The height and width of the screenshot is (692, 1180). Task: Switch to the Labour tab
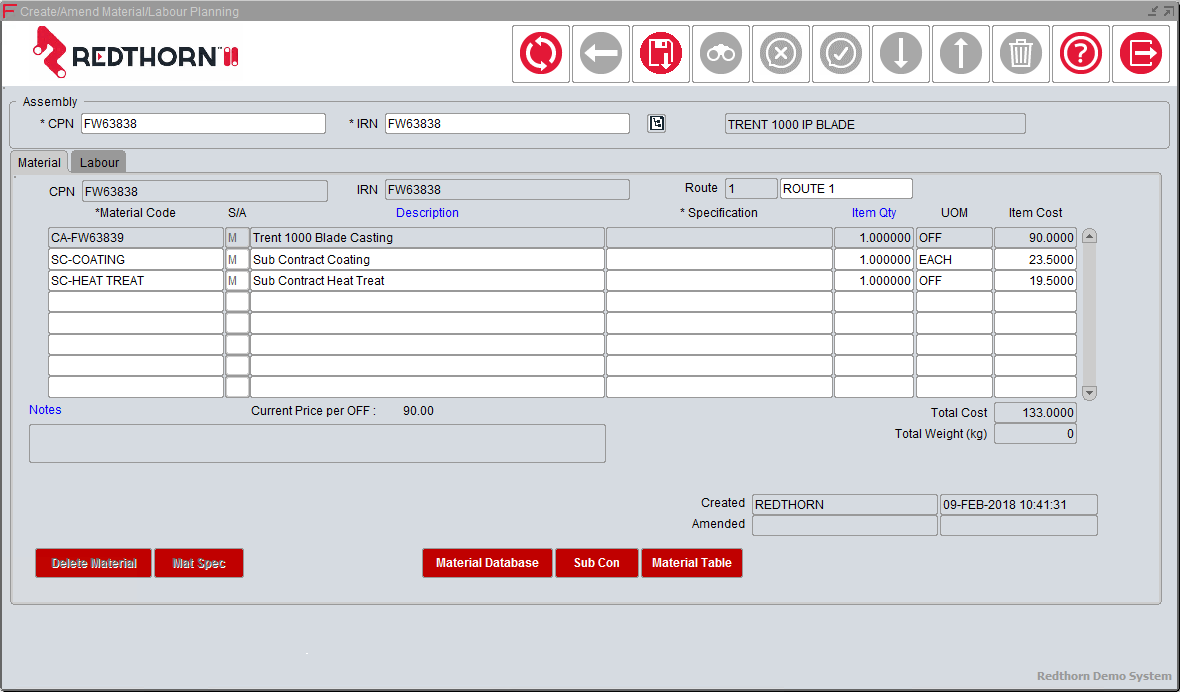98,161
